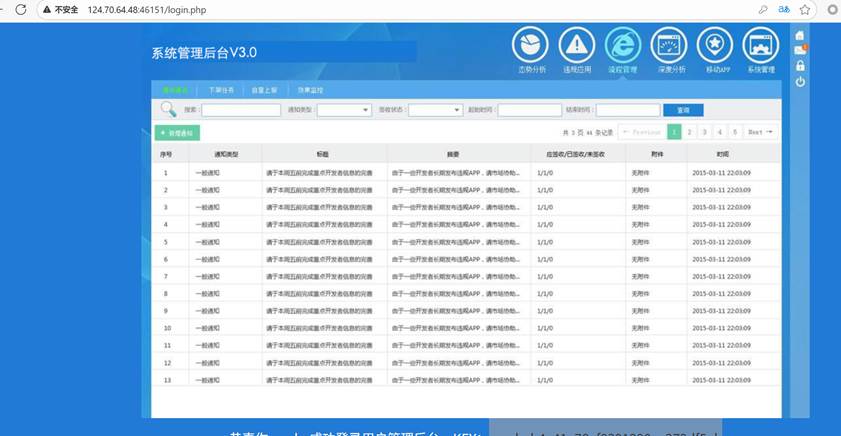Click the 时间 column header
Screen dimensions: 841x436
pos(722,154)
